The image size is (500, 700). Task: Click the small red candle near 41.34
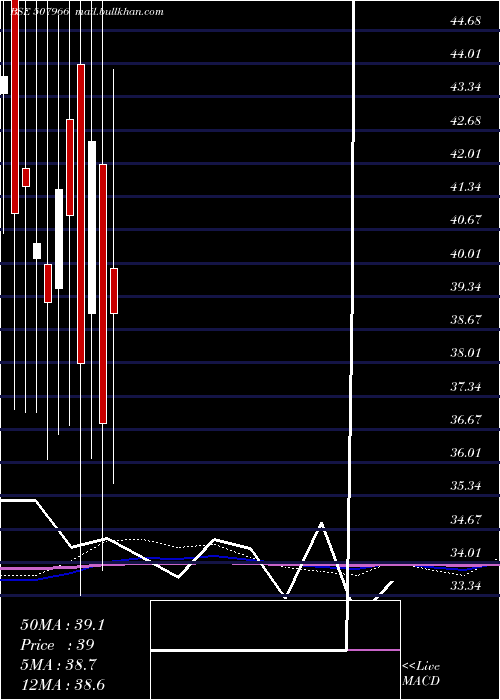pos(26,177)
